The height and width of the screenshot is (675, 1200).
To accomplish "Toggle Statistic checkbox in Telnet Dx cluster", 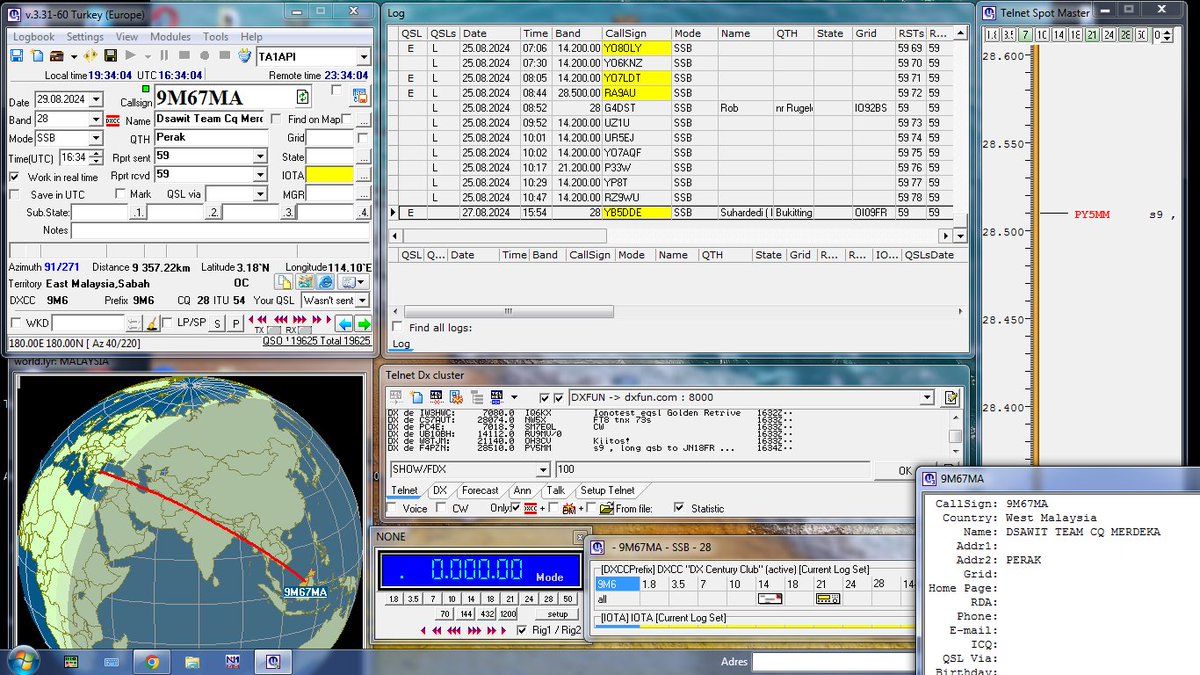I will click(680, 508).
